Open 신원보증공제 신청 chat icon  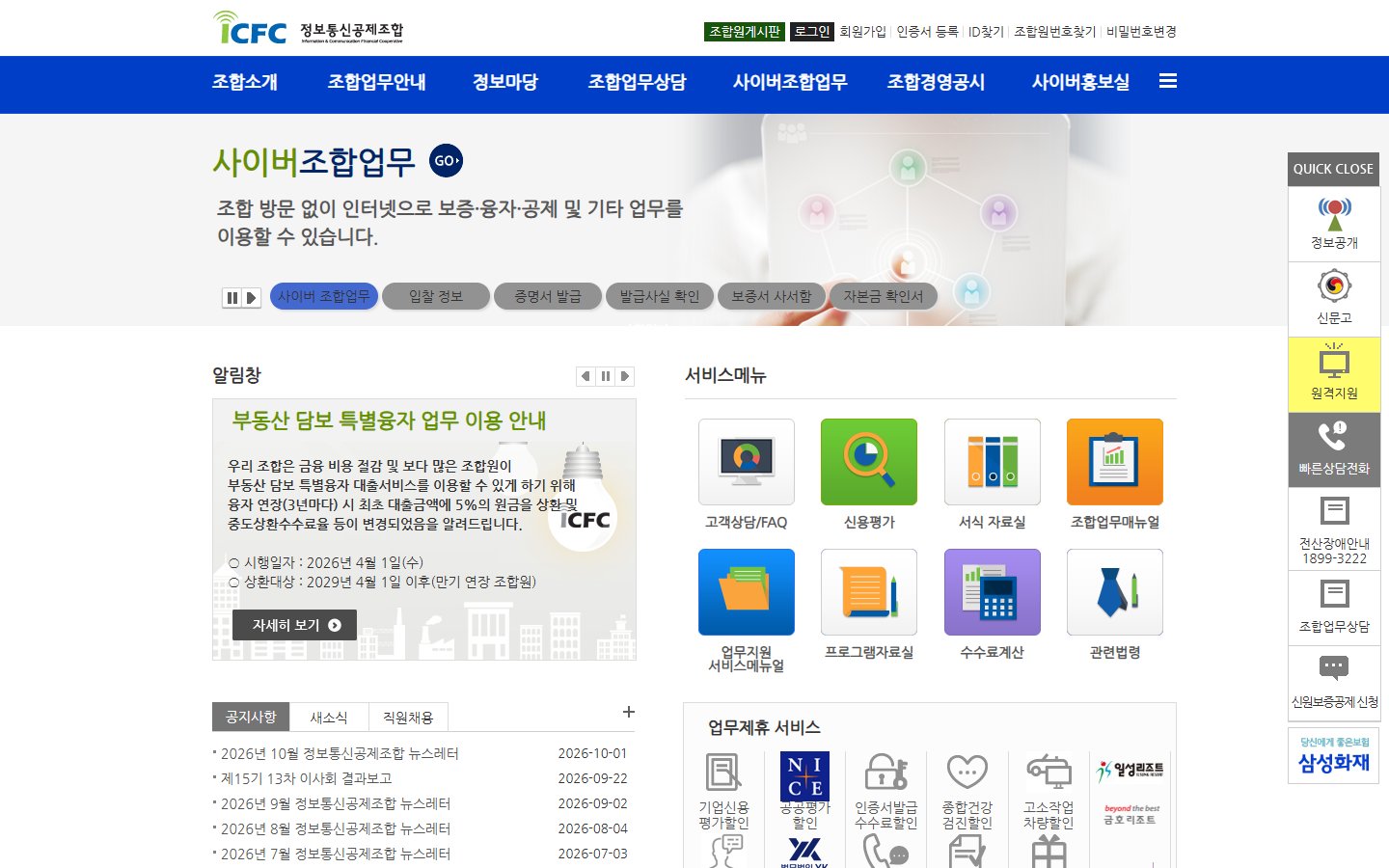click(1334, 683)
